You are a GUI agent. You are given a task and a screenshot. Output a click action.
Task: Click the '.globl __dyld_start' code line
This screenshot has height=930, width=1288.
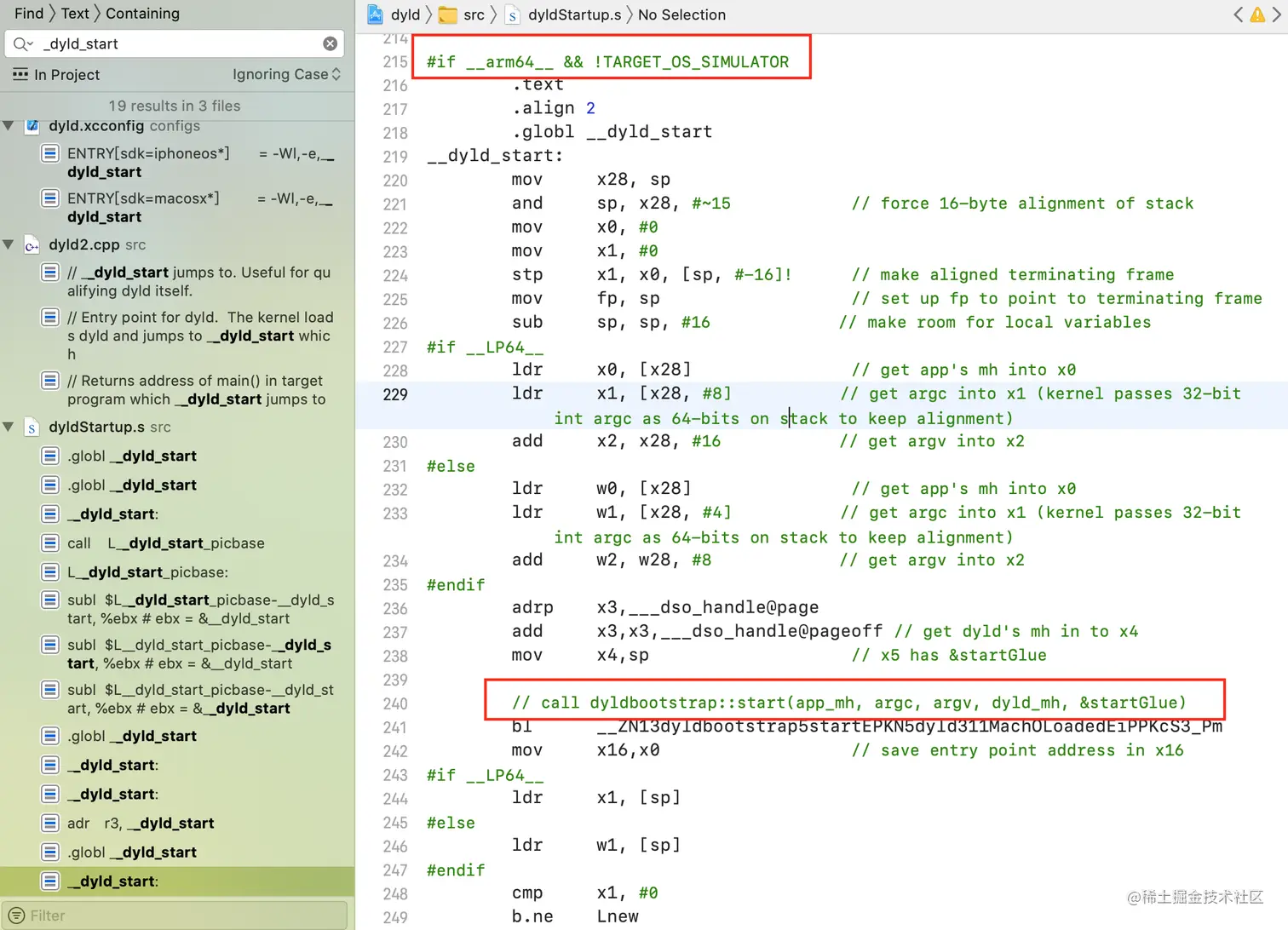612,132
